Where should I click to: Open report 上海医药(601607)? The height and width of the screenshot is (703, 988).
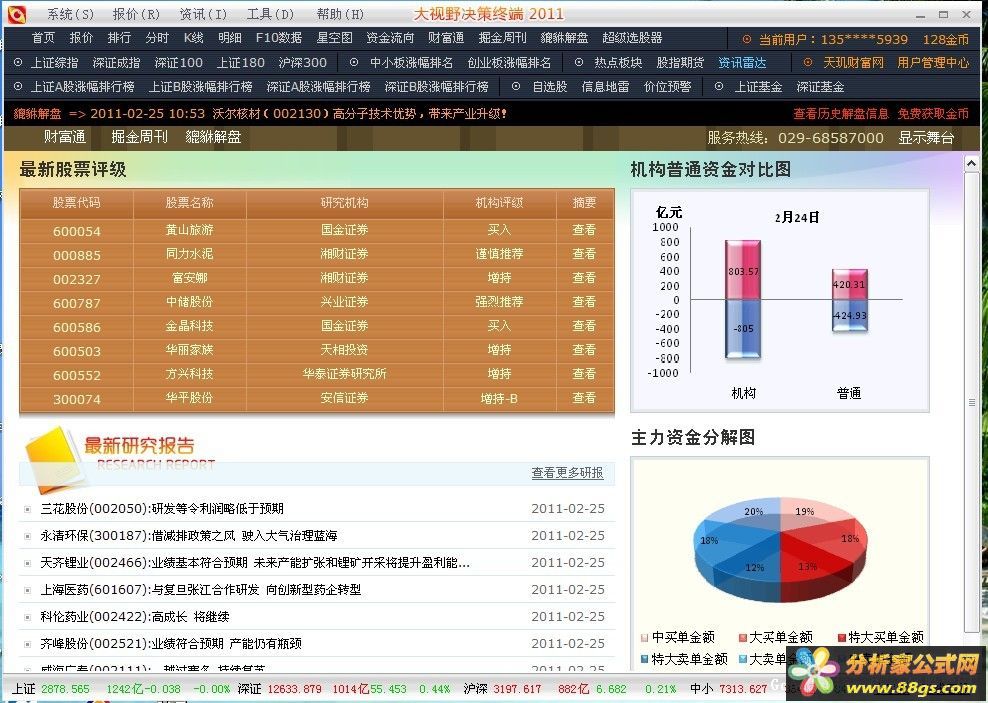tap(201, 590)
